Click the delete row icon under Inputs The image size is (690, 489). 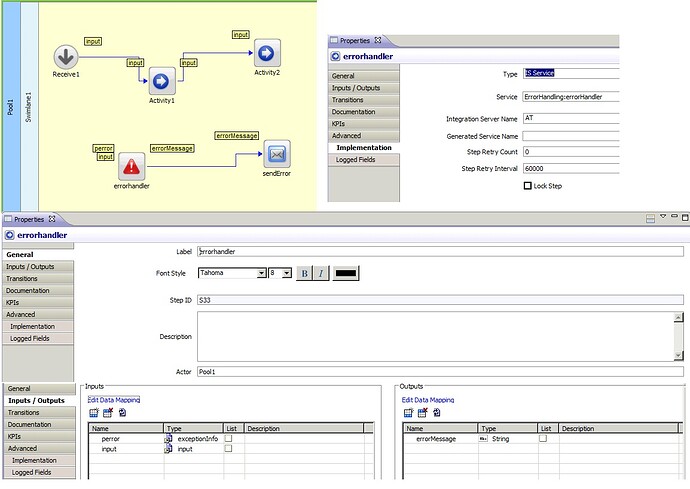pyautogui.click(x=108, y=413)
